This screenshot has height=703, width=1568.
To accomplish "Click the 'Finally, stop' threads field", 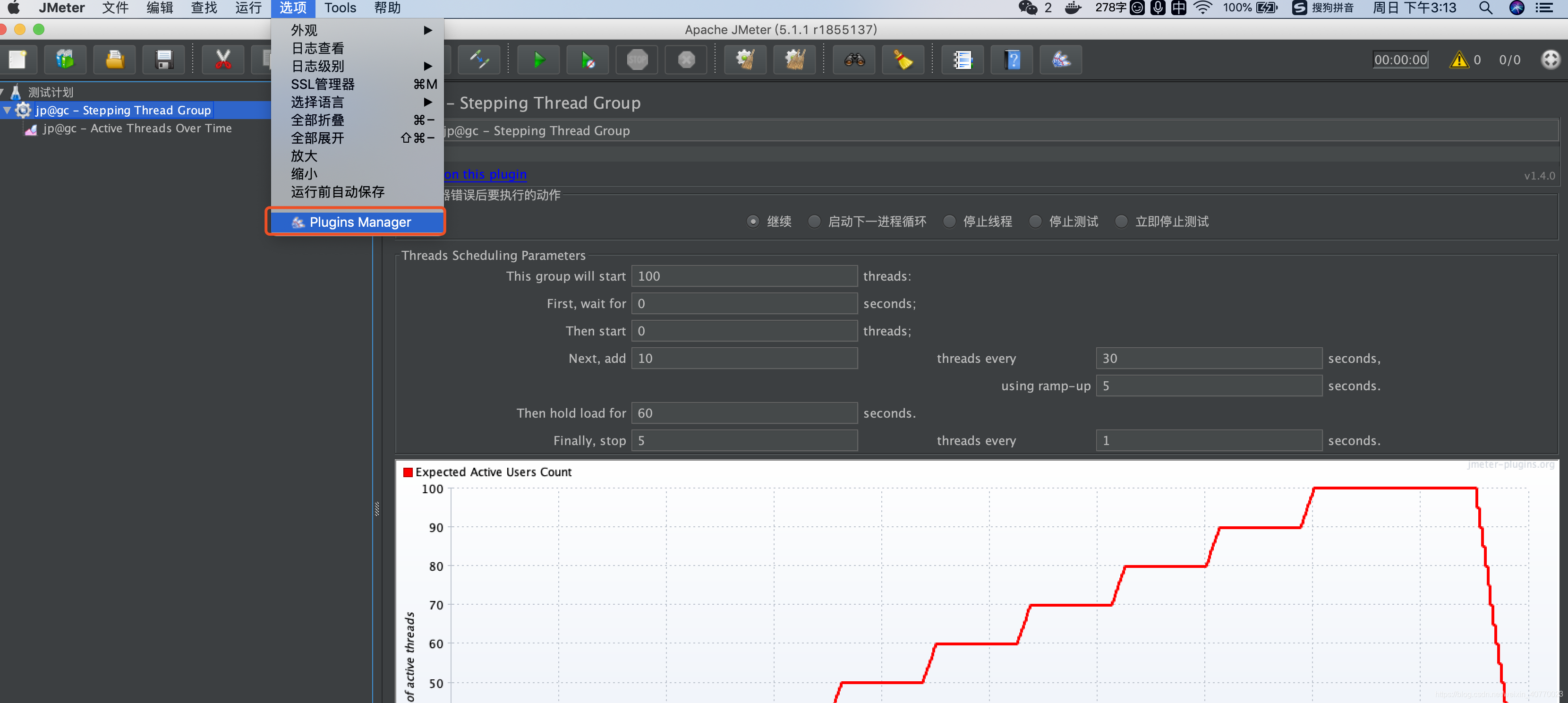I will click(x=744, y=441).
